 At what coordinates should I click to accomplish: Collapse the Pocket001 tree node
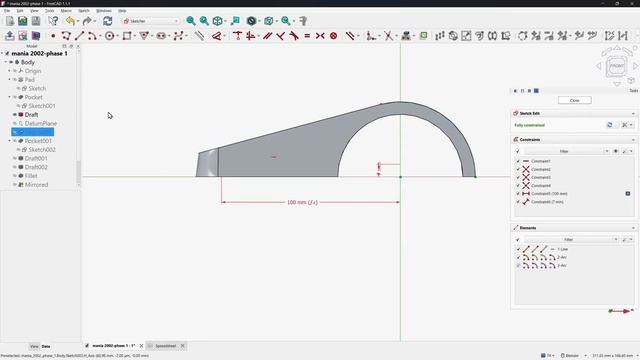9,141
